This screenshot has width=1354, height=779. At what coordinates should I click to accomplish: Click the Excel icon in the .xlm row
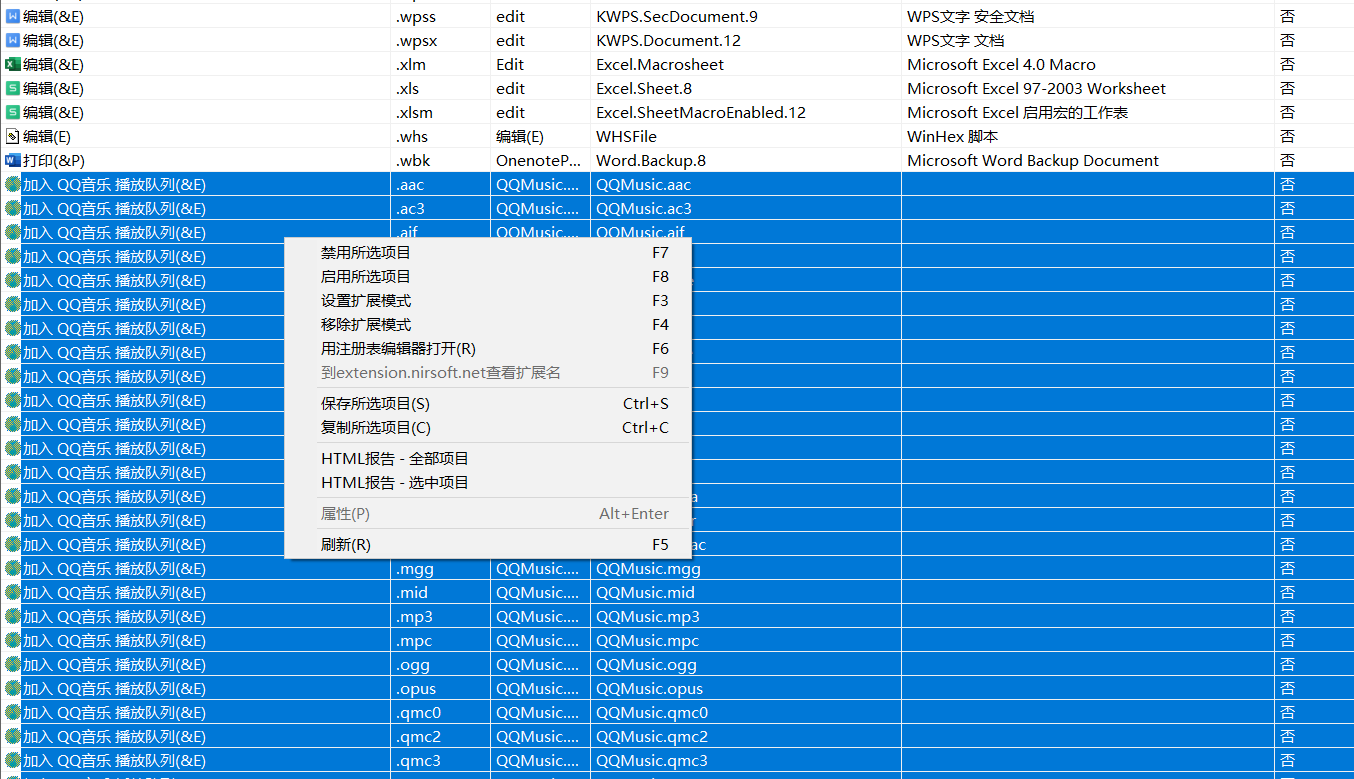tap(12, 64)
